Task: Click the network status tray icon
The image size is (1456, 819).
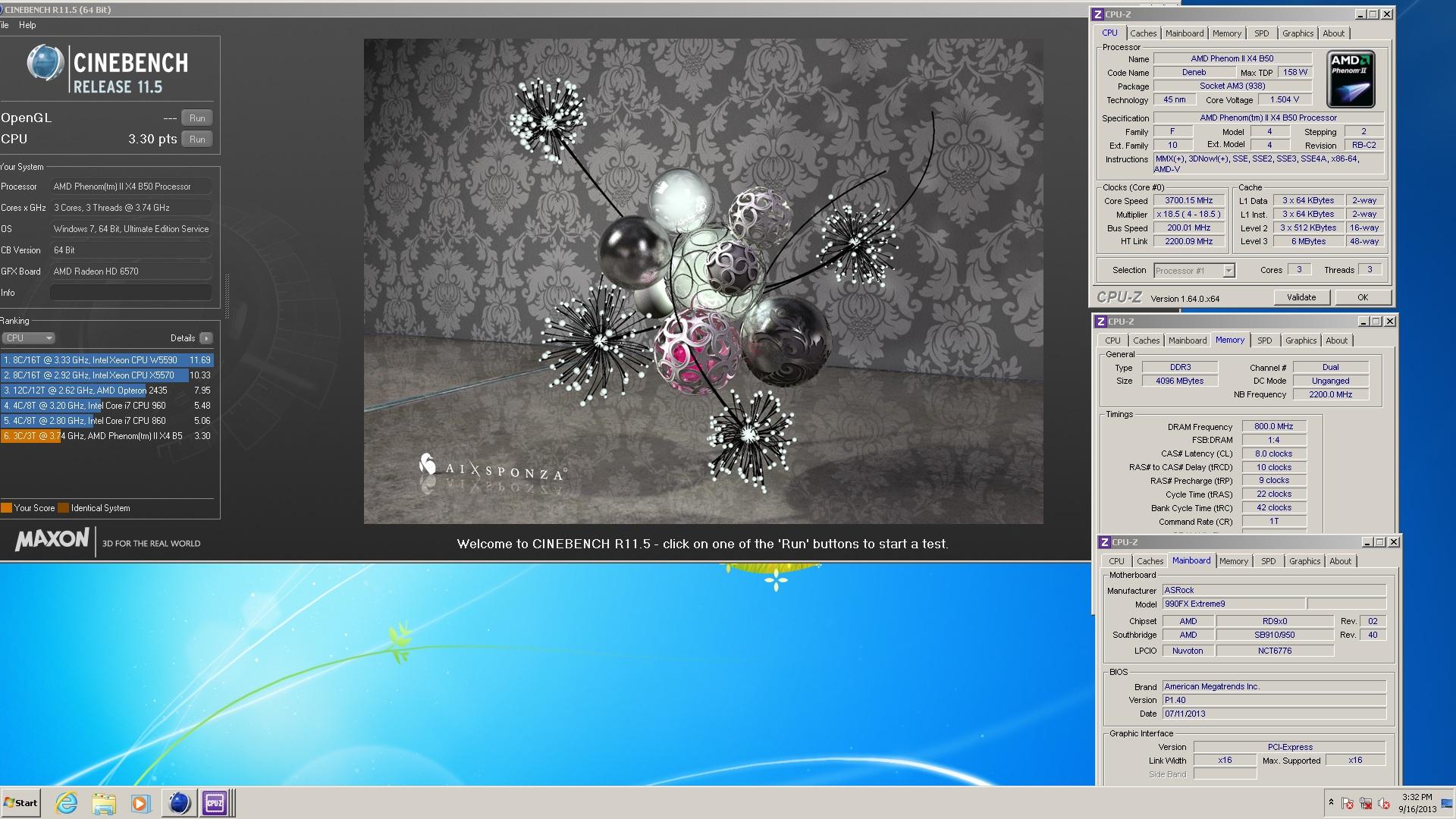Action: pyautogui.click(x=1366, y=804)
